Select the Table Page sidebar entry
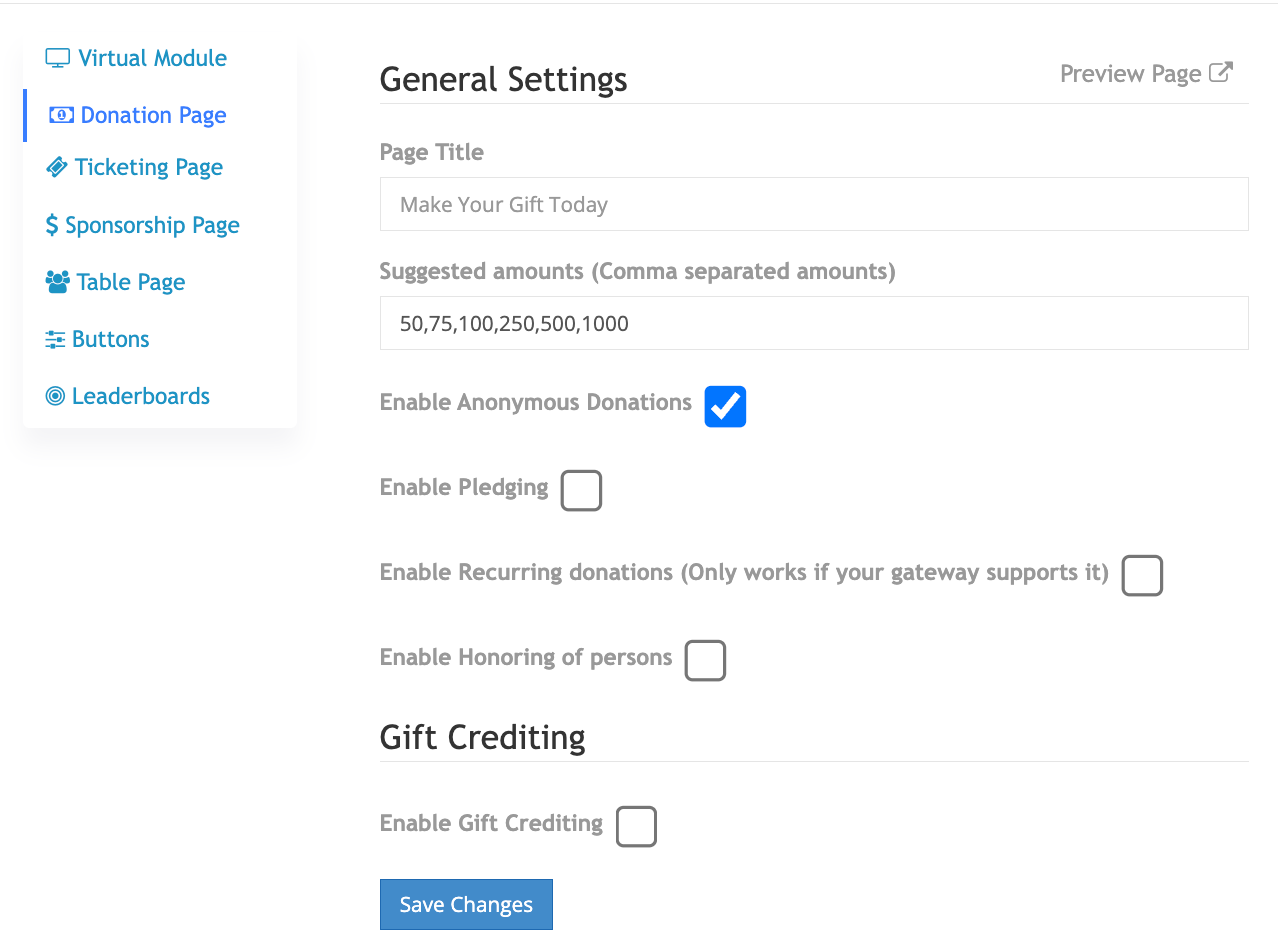 coord(116,282)
